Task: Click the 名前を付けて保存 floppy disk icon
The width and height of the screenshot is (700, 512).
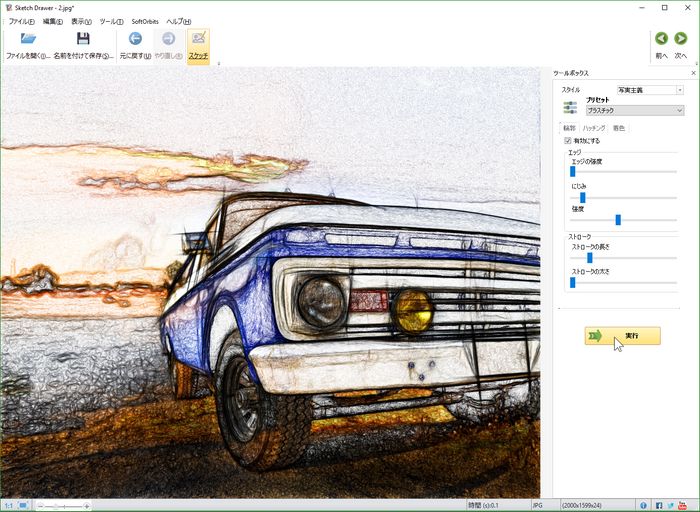Action: pos(83,39)
